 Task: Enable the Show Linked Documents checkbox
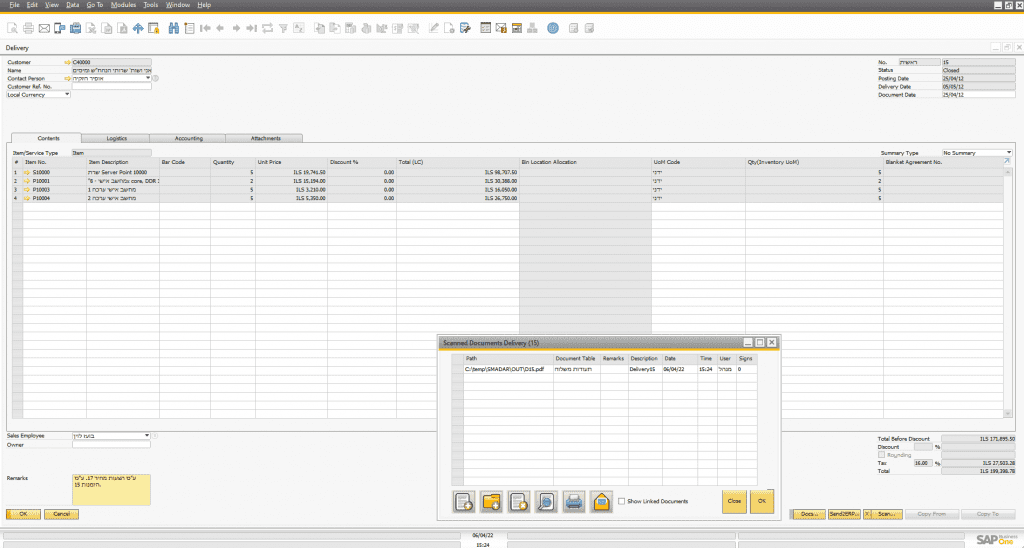pyautogui.click(x=621, y=501)
